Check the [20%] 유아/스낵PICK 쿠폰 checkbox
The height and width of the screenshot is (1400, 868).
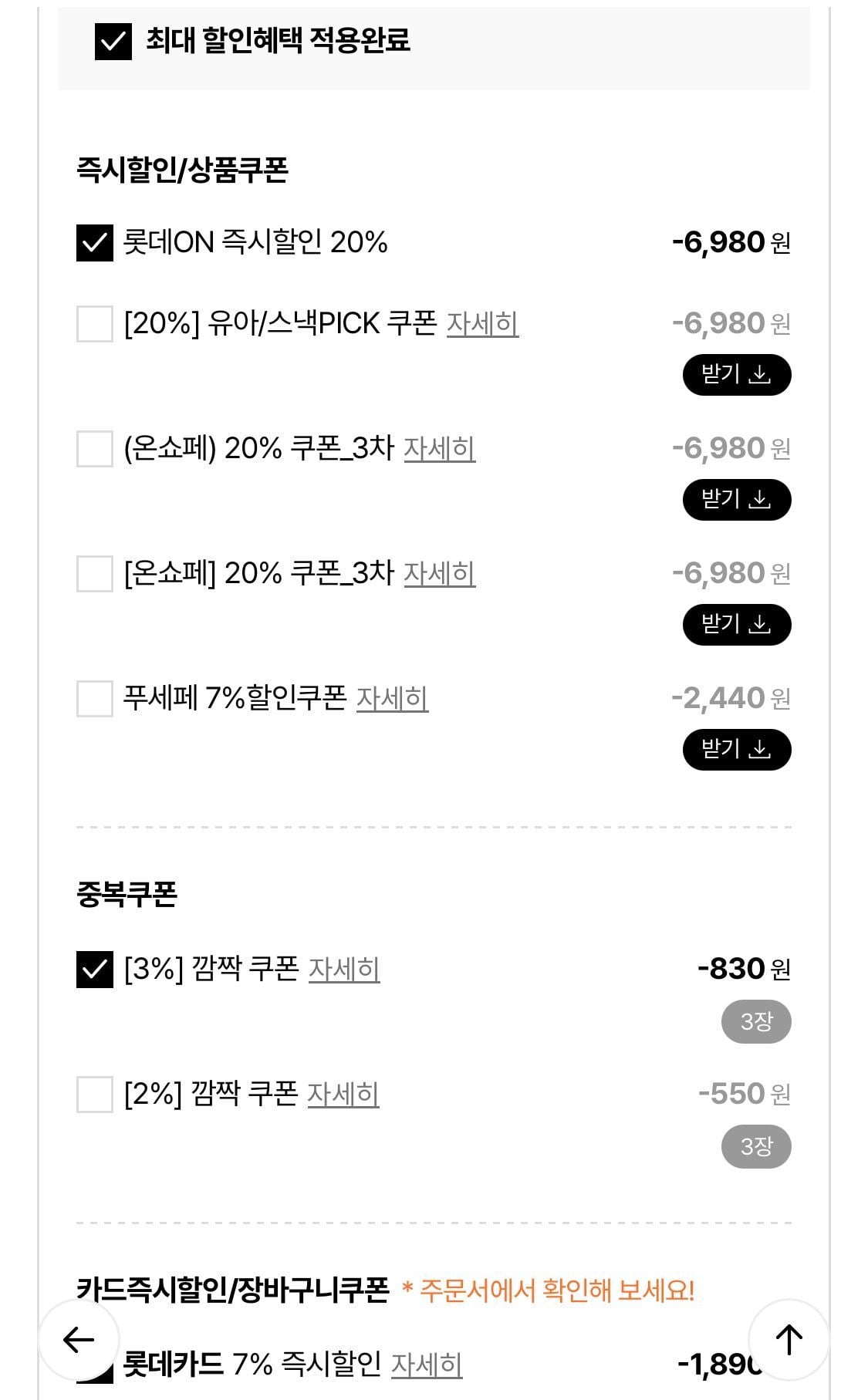point(95,323)
